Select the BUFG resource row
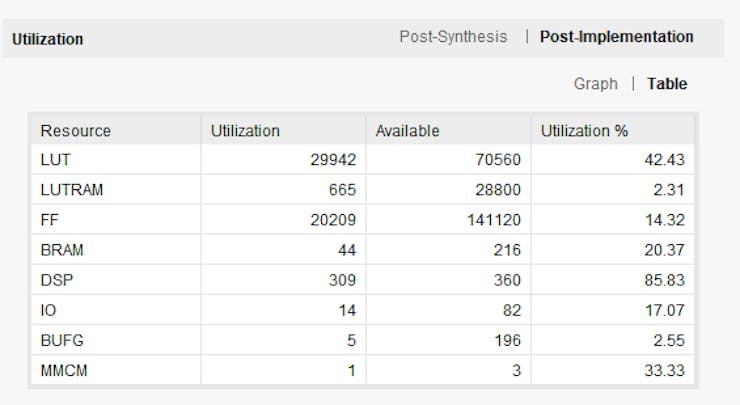 [362, 340]
